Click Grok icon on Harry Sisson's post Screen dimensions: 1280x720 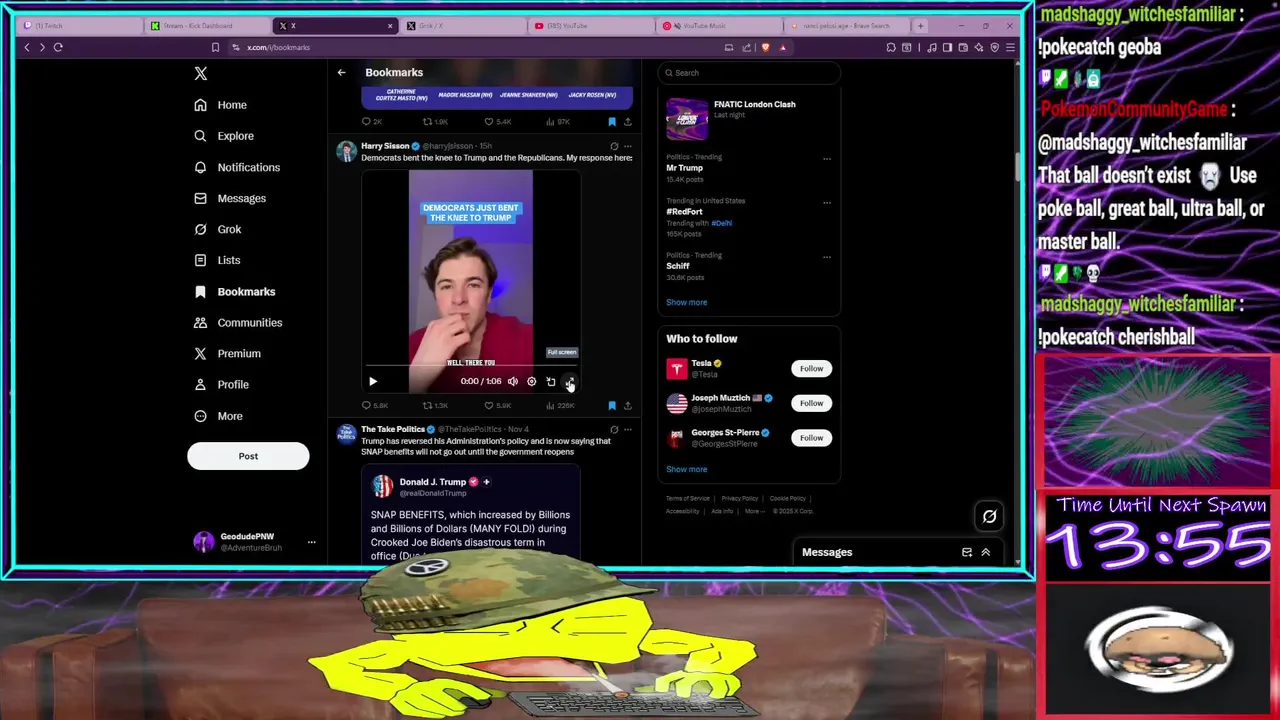click(614, 146)
